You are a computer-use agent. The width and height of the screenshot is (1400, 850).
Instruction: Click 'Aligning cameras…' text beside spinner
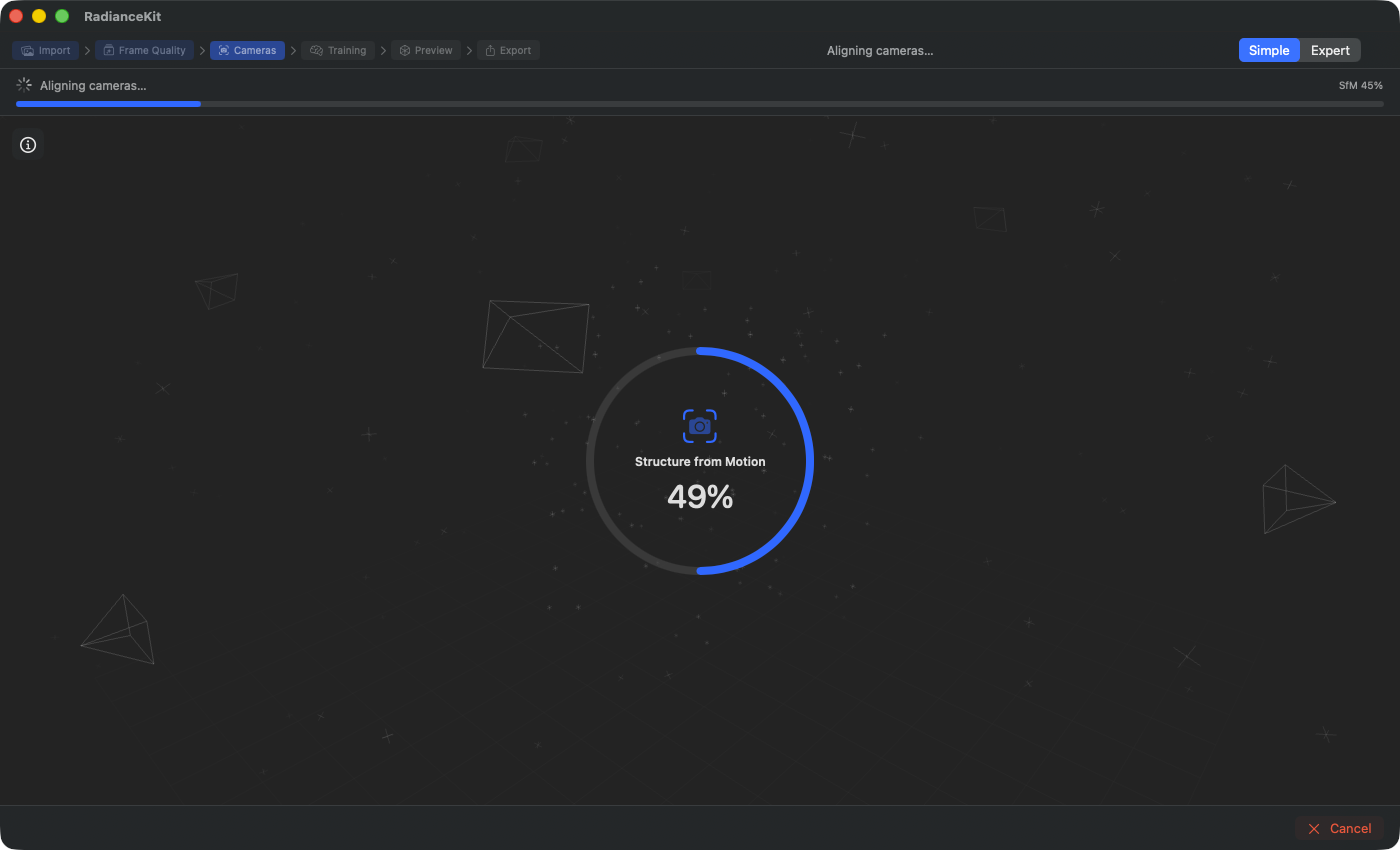pyautogui.click(x=93, y=86)
